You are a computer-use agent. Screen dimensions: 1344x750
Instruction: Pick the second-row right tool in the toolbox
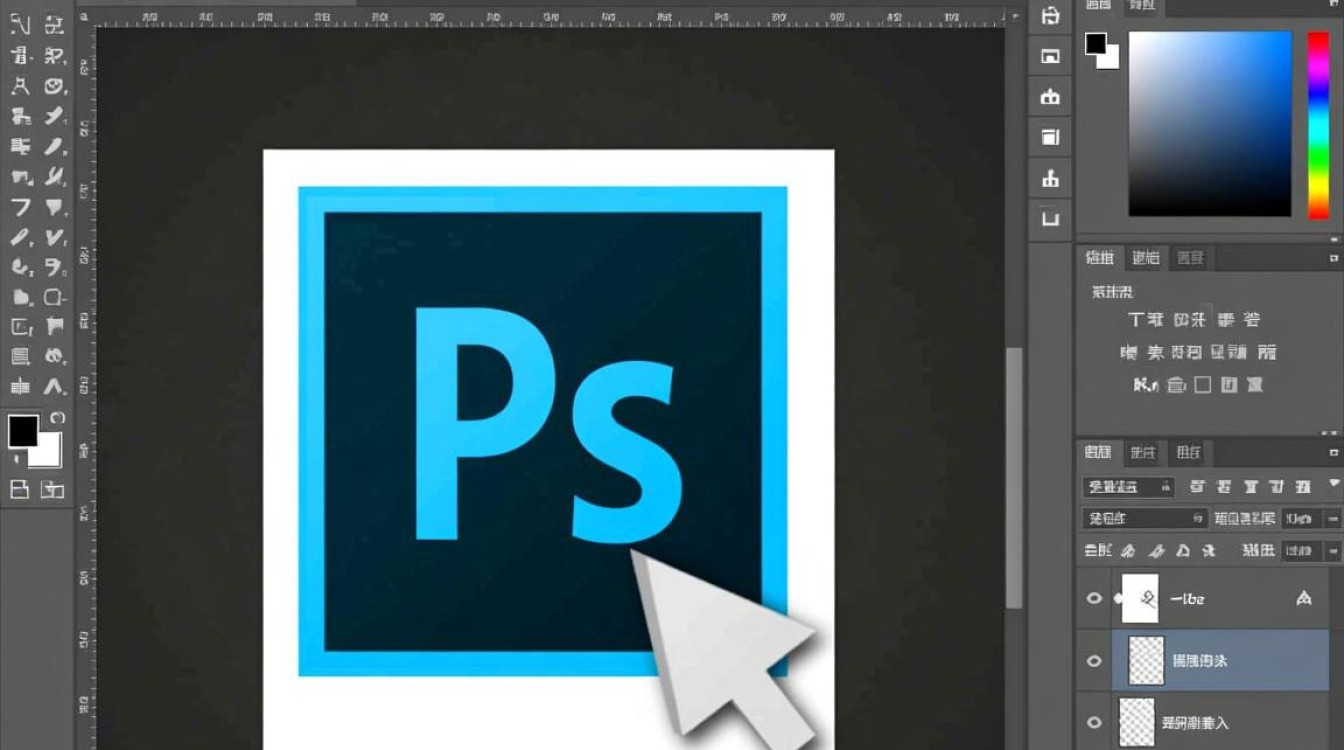click(x=54, y=56)
